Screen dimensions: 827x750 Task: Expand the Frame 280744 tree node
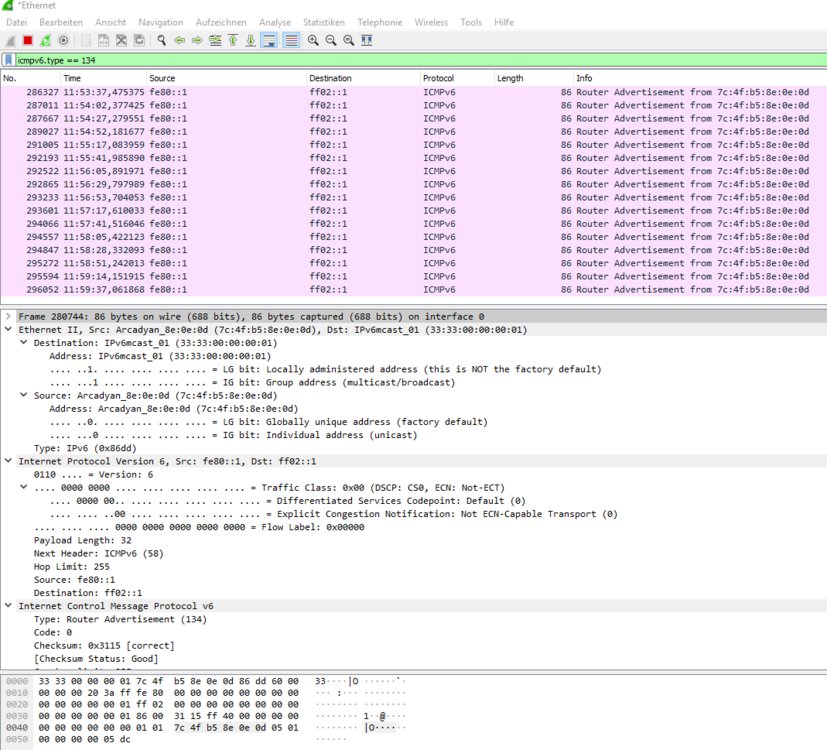[x=9, y=316]
